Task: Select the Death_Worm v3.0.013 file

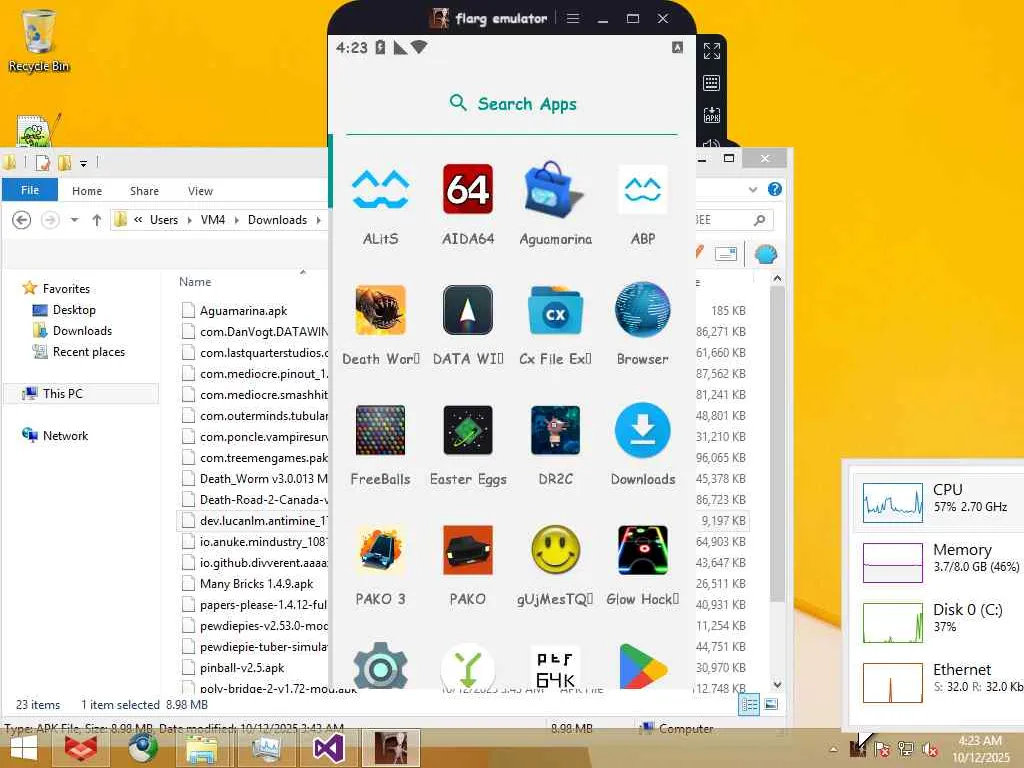Action: click(x=263, y=479)
